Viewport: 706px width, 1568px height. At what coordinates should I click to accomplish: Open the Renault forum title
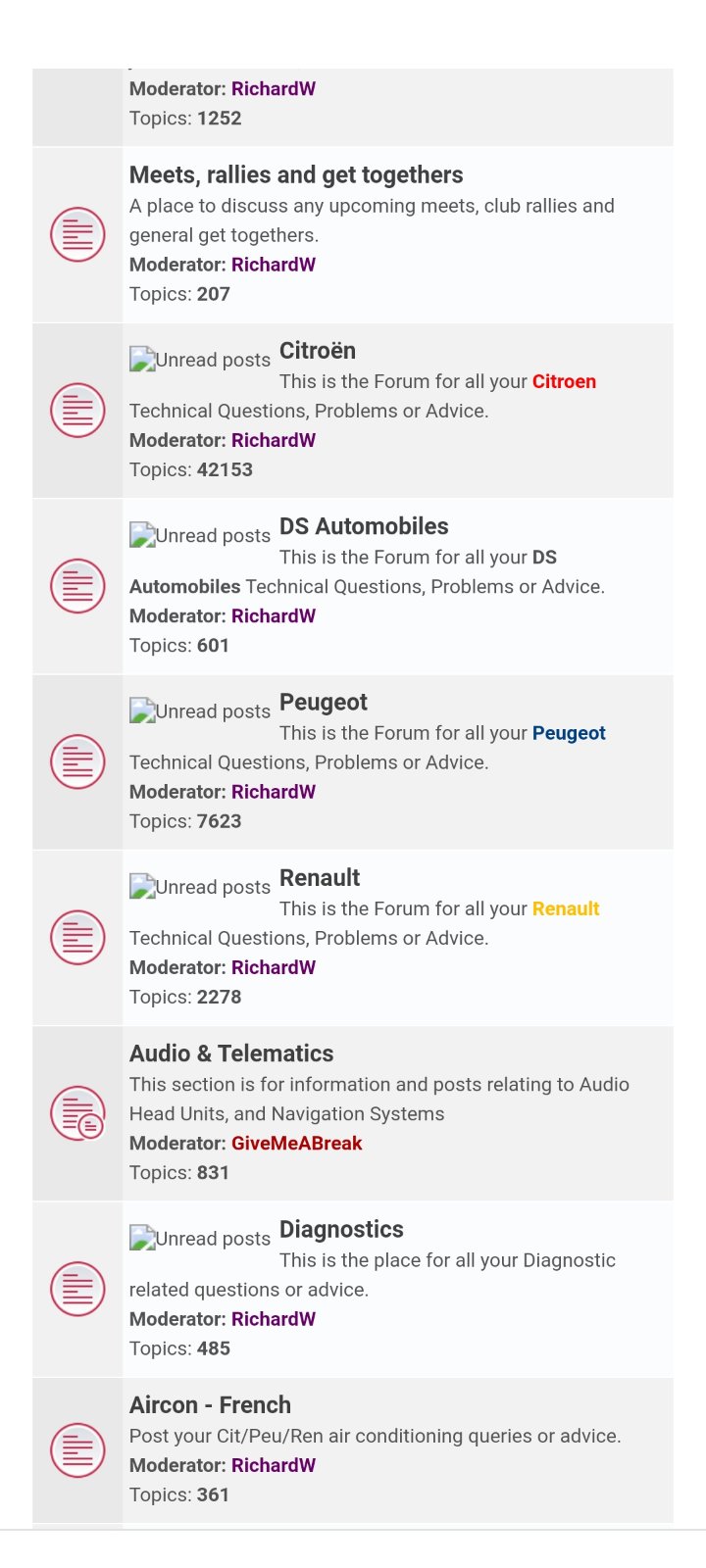[x=320, y=877]
